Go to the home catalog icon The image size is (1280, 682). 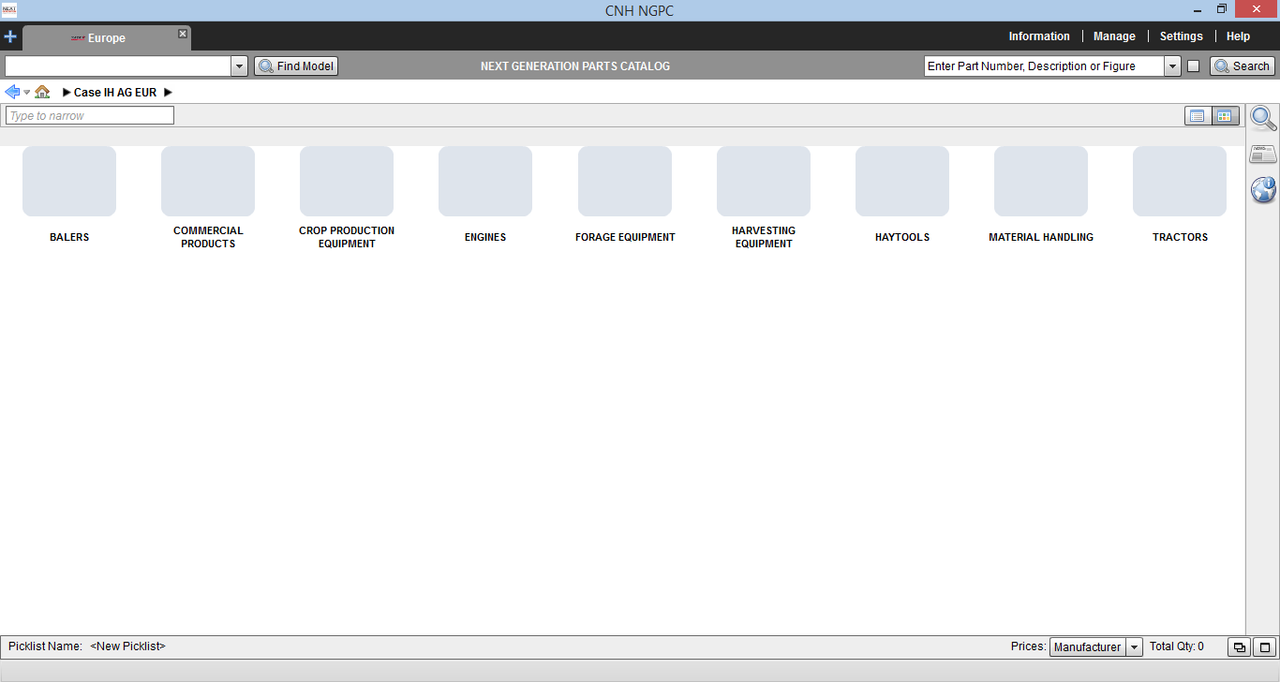coord(42,92)
